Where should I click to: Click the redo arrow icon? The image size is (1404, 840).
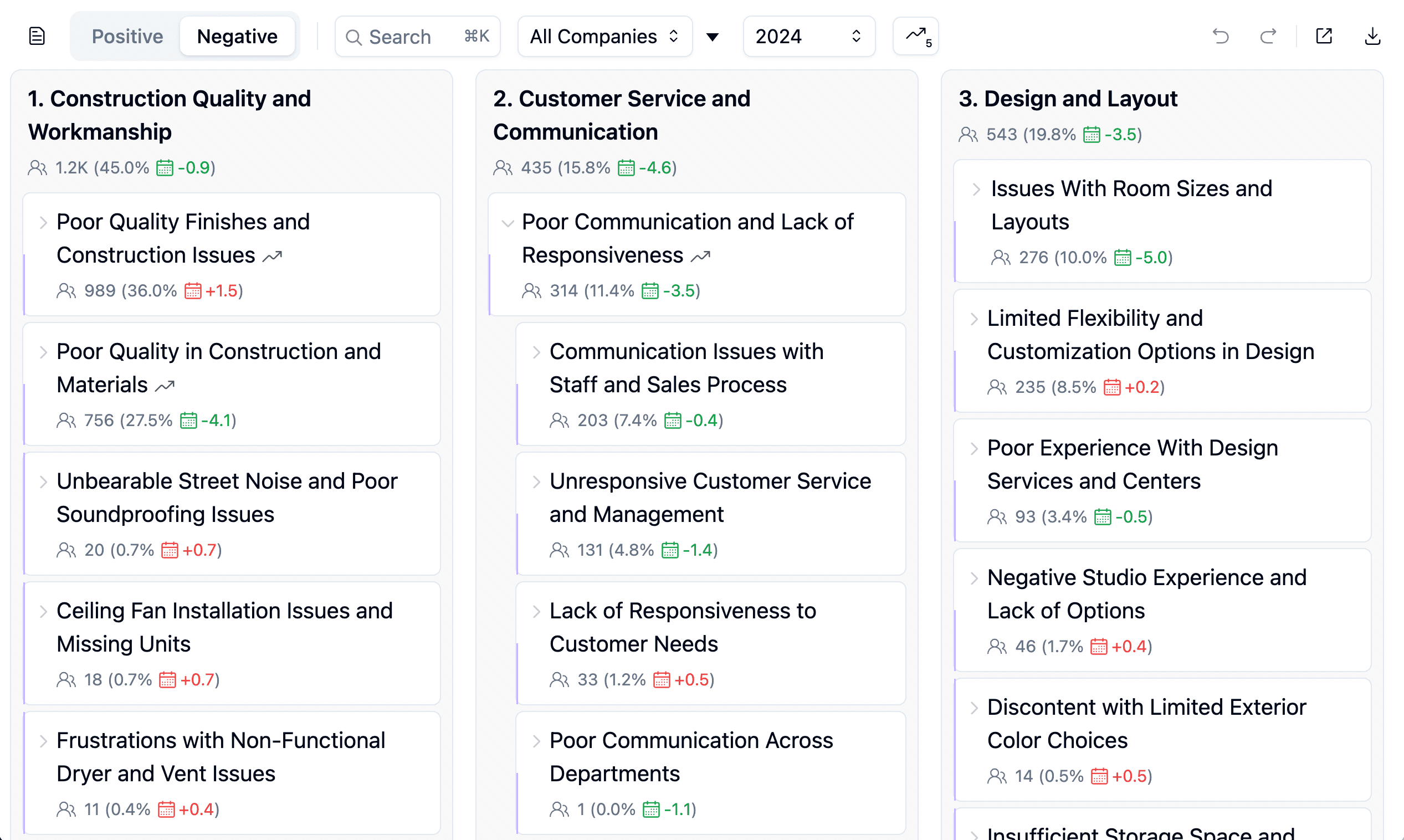point(1268,36)
